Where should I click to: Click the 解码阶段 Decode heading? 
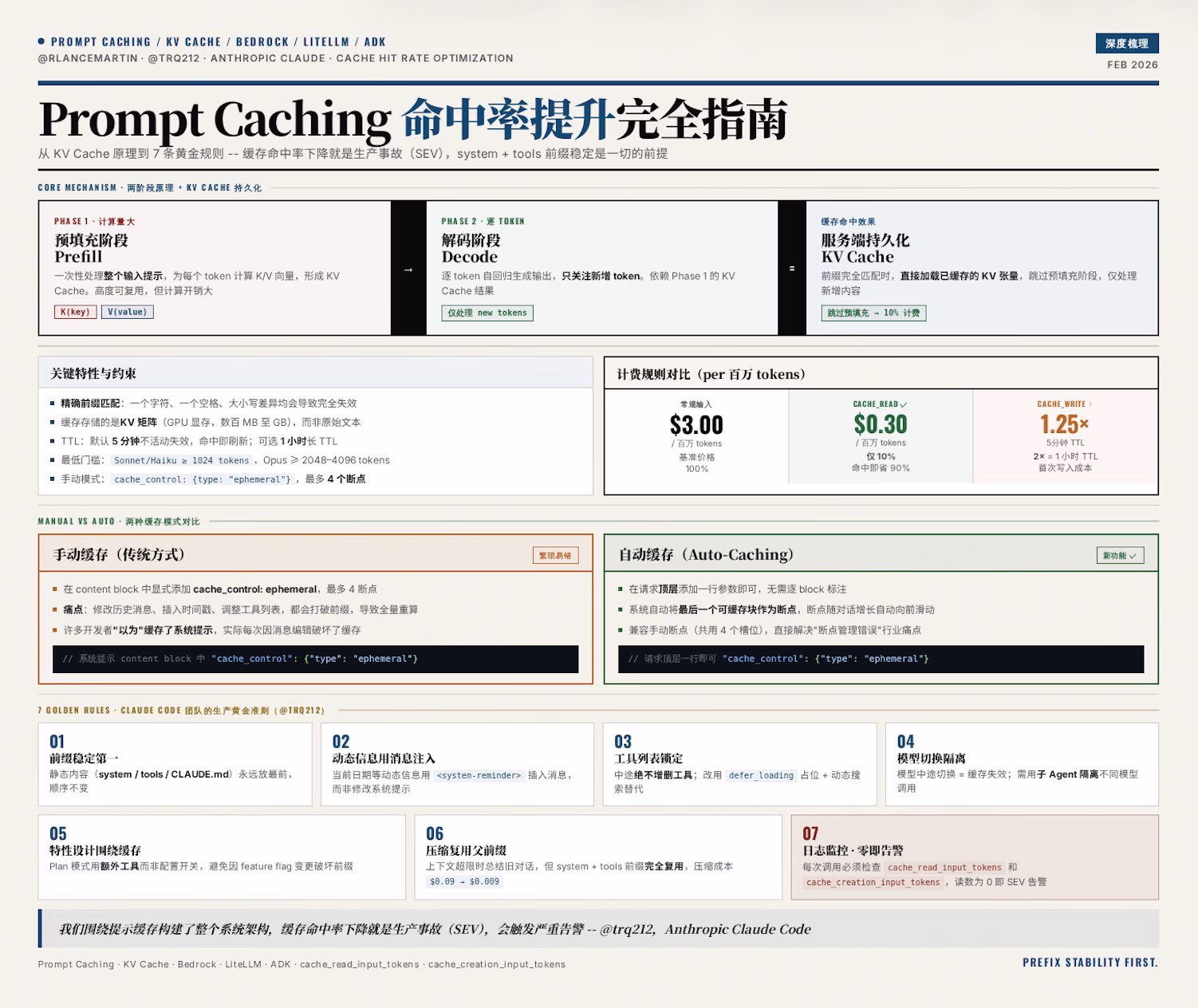pos(471,248)
